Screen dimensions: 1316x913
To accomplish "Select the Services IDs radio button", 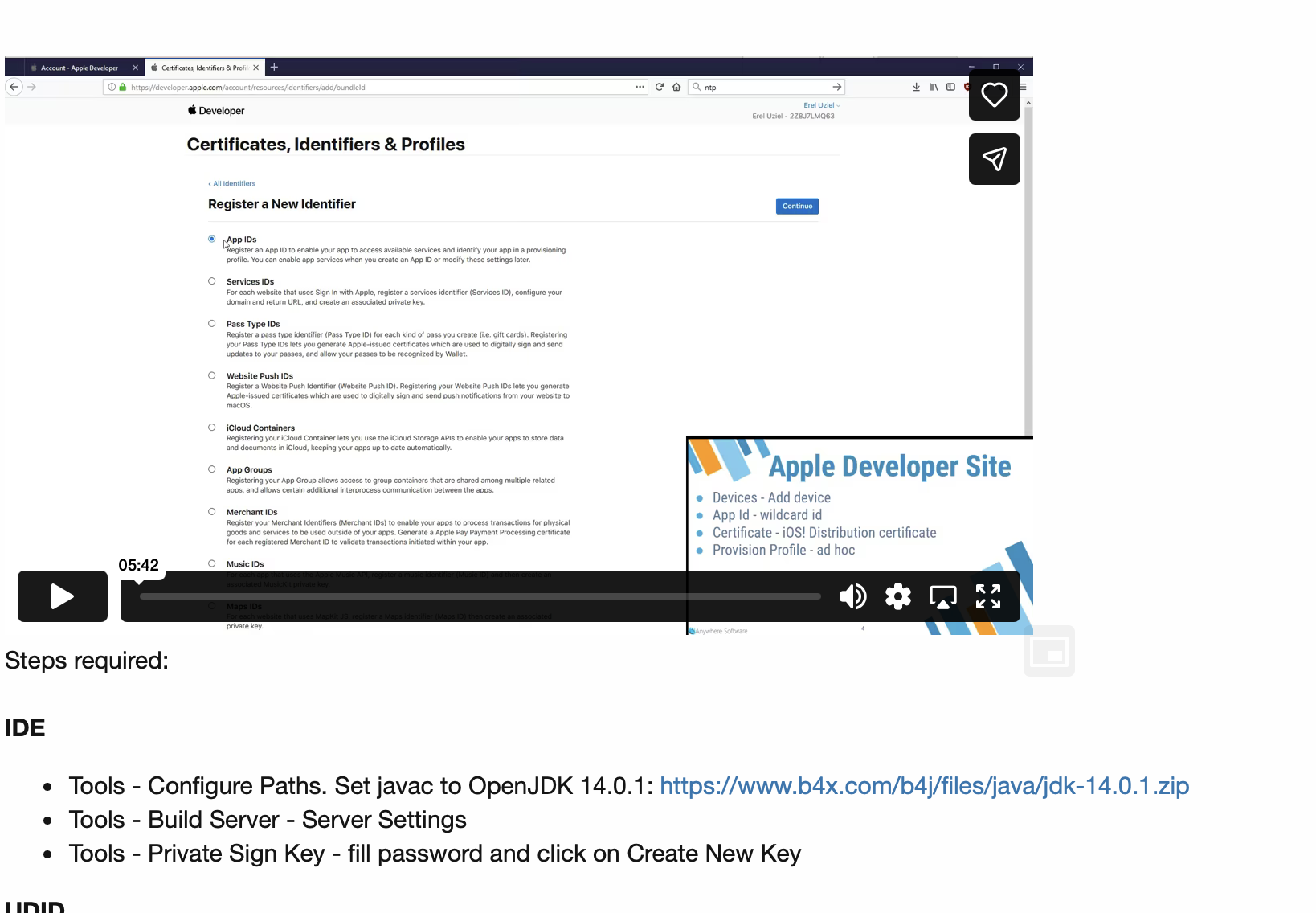I will pos(212,281).
